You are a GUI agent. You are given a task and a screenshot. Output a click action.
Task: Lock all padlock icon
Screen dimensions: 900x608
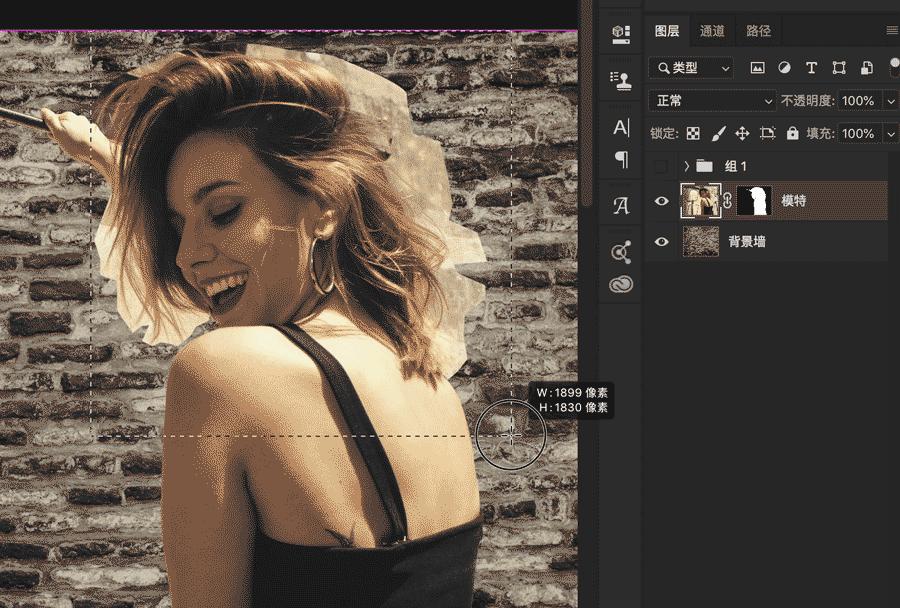(x=793, y=133)
